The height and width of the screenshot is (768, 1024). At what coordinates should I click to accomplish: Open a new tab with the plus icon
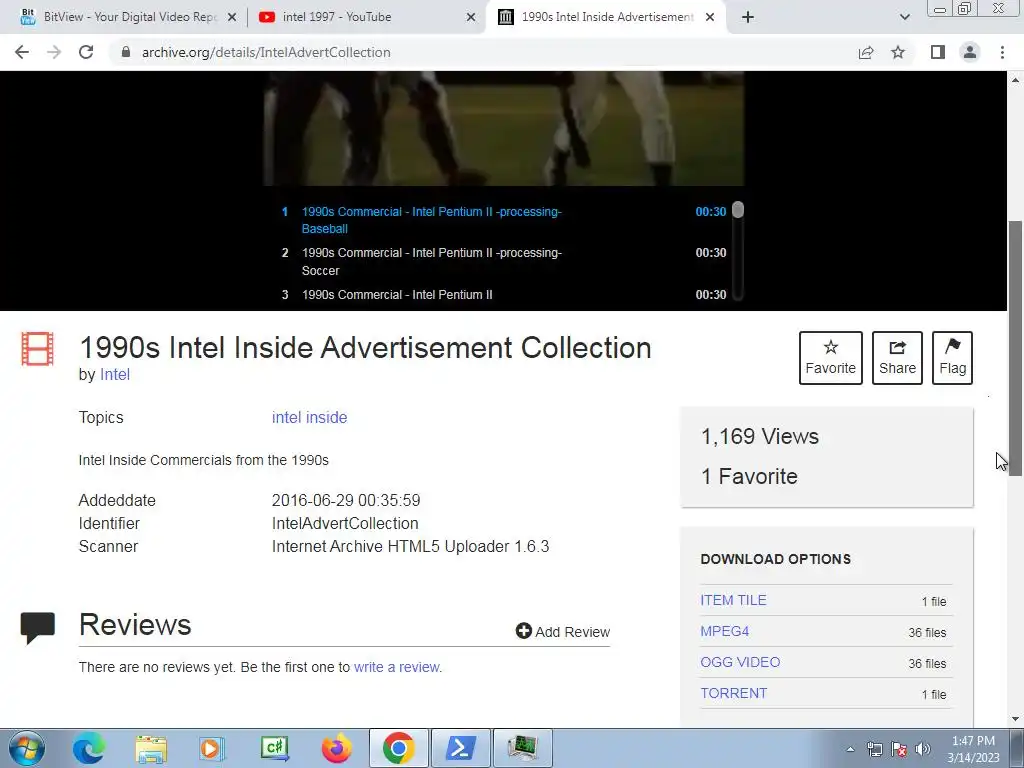(748, 17)
